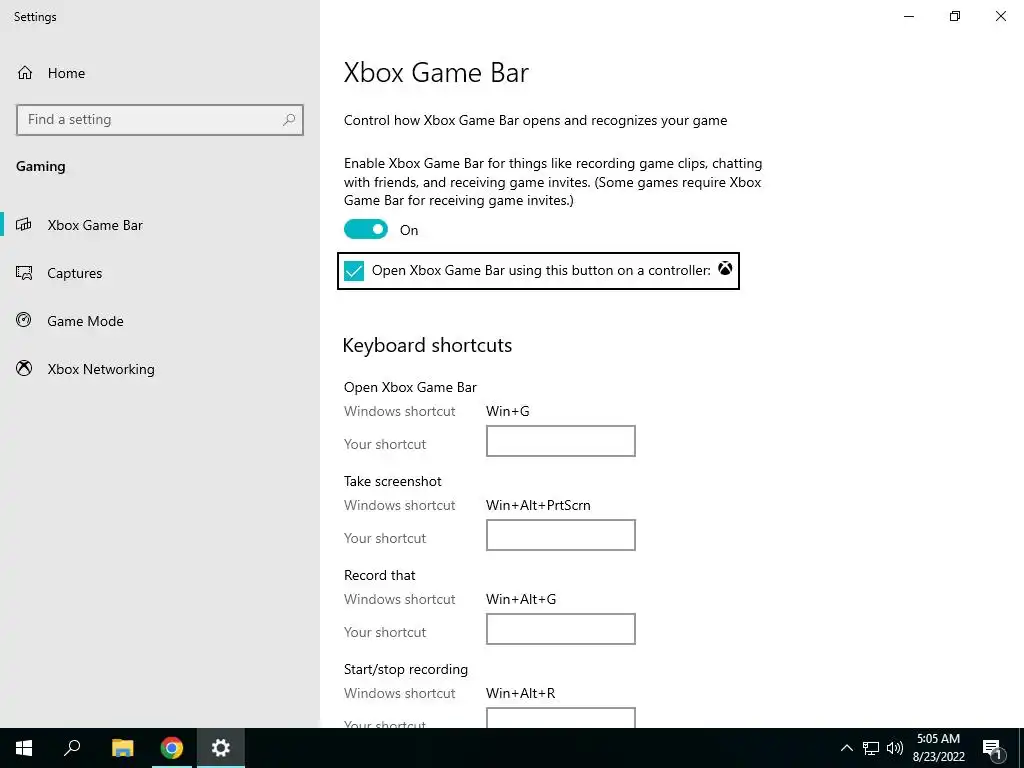Click the Xbox logo beside controller option
The height and width of the screenshot is (768, 1024).
(725, 268)
